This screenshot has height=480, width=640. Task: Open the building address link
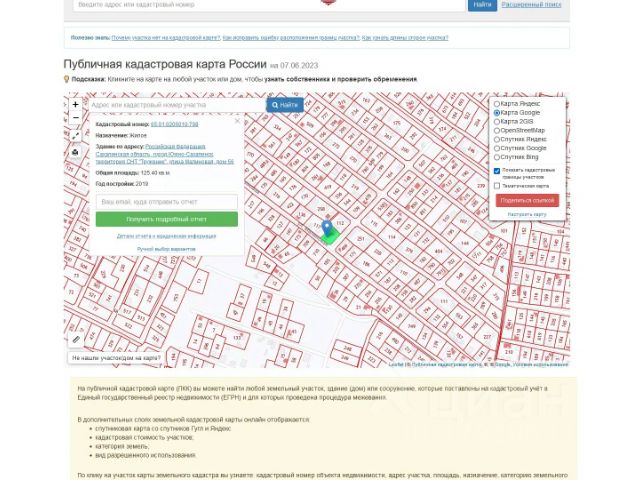[x=165, y=154]
